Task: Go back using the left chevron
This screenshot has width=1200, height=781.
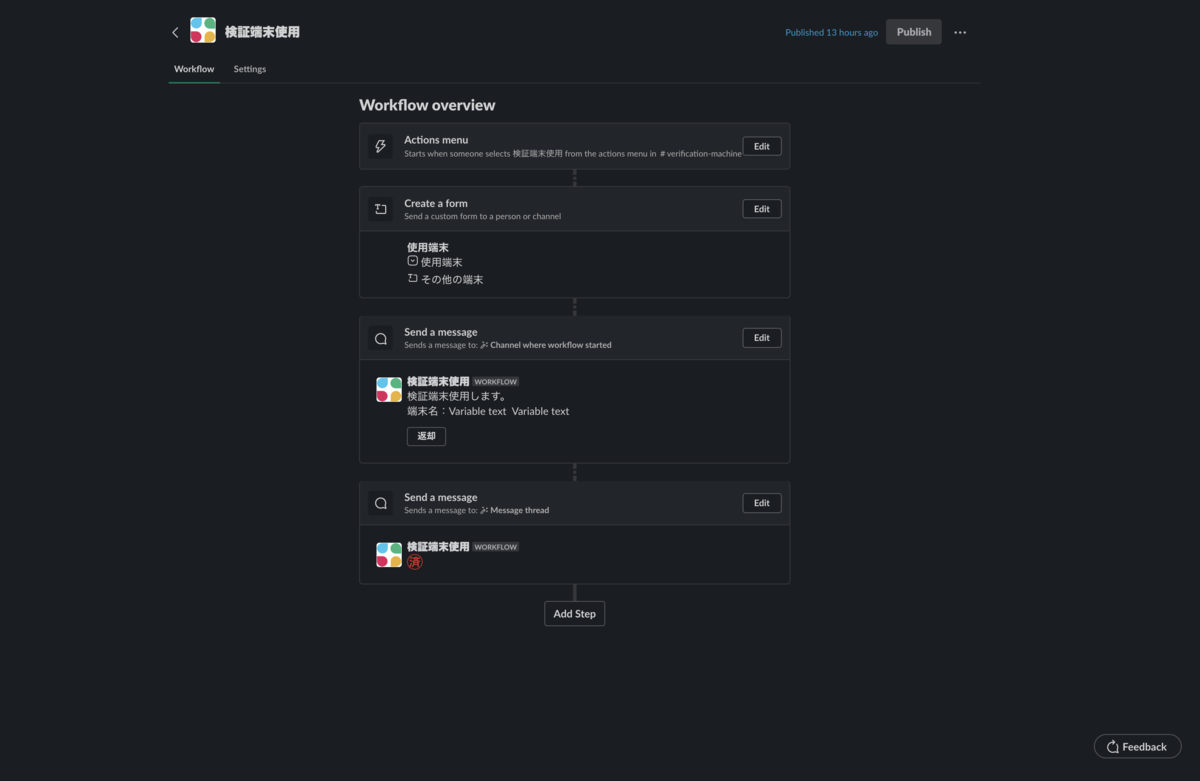Action: pos(175,32)
